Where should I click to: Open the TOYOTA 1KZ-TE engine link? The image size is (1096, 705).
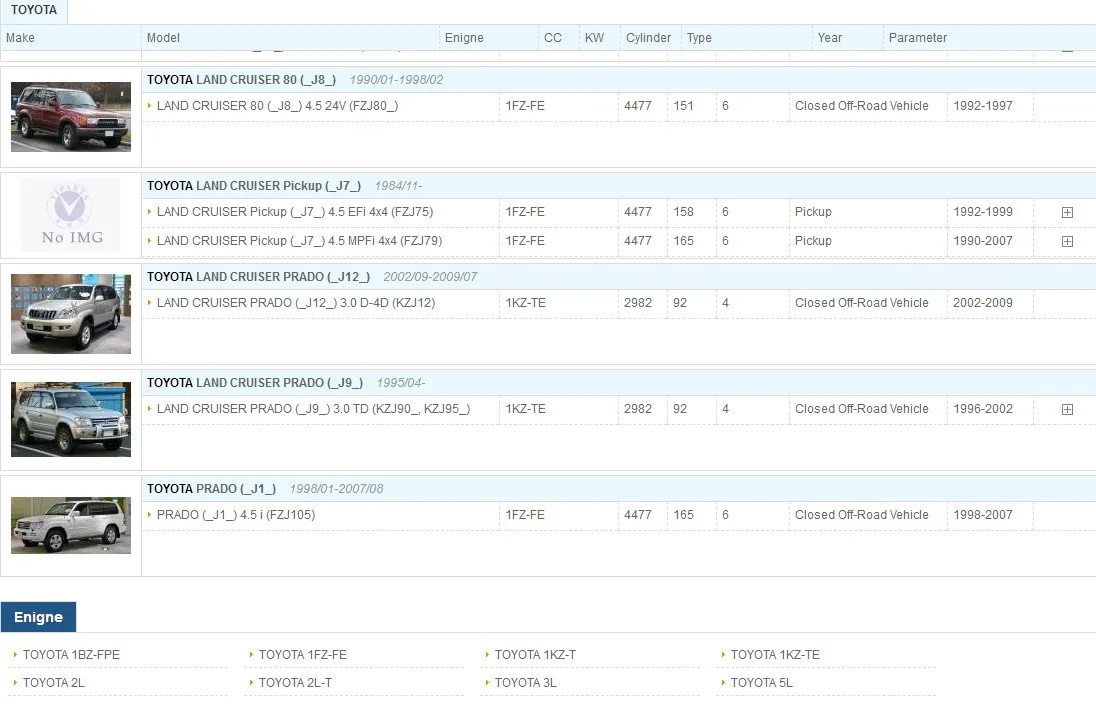[x=774, y=655]
